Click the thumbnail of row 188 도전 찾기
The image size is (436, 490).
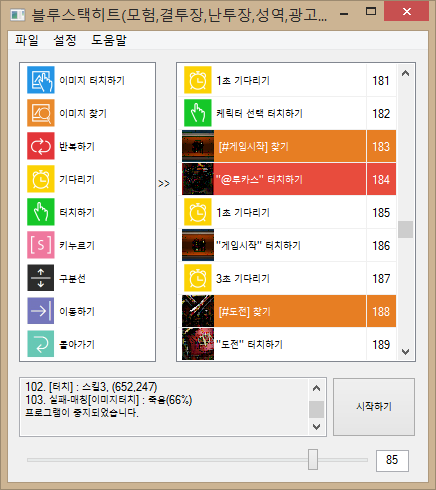coord(198,311)
